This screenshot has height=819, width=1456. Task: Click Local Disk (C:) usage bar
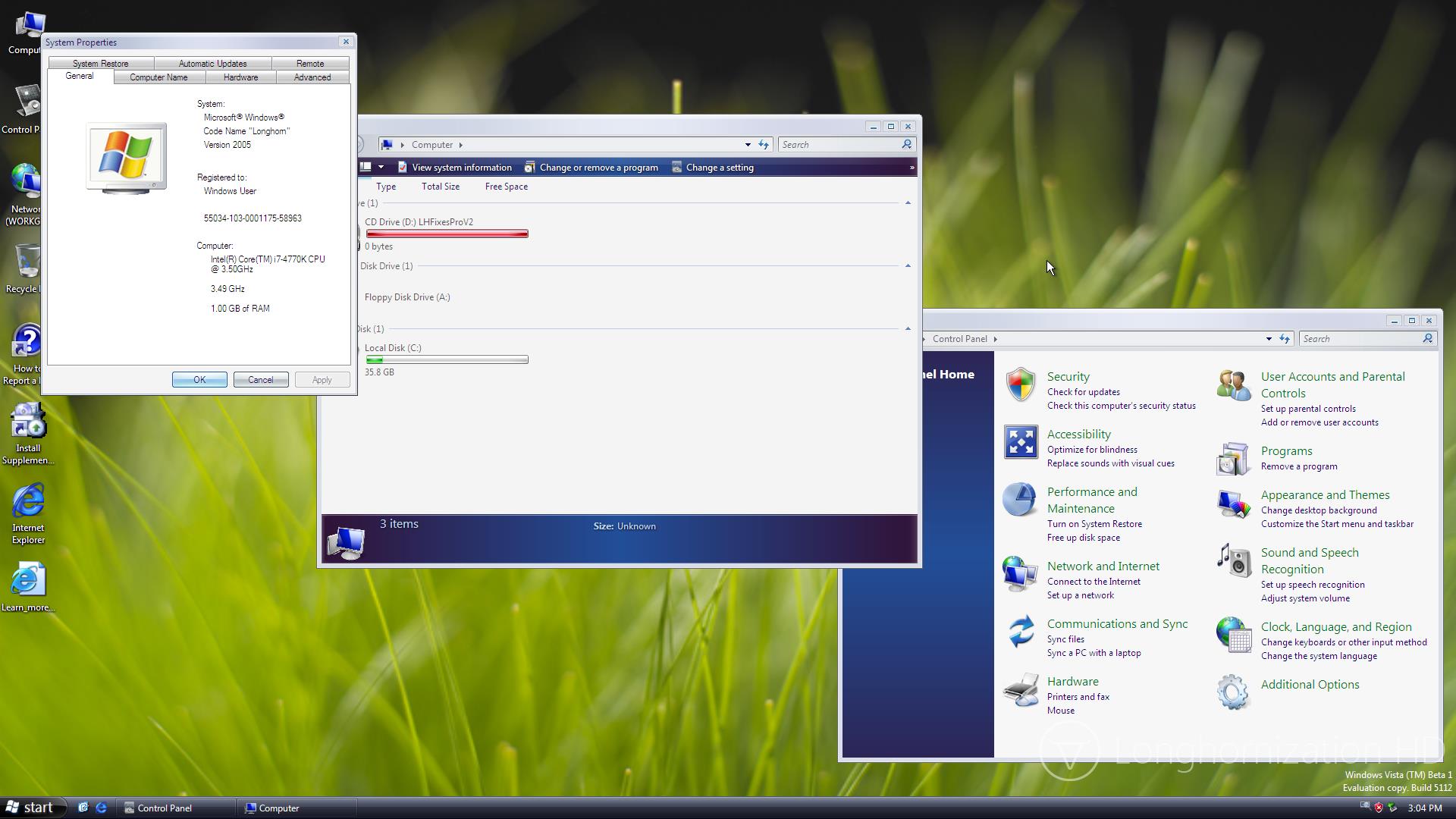[x=447, y=359]
